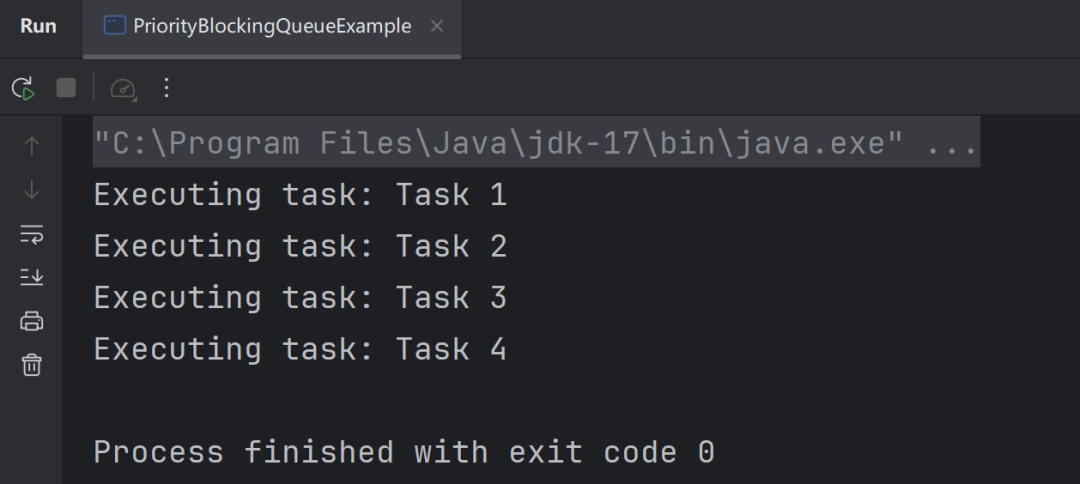Open the profiler gauge icon dropdown

coord(124,88)
